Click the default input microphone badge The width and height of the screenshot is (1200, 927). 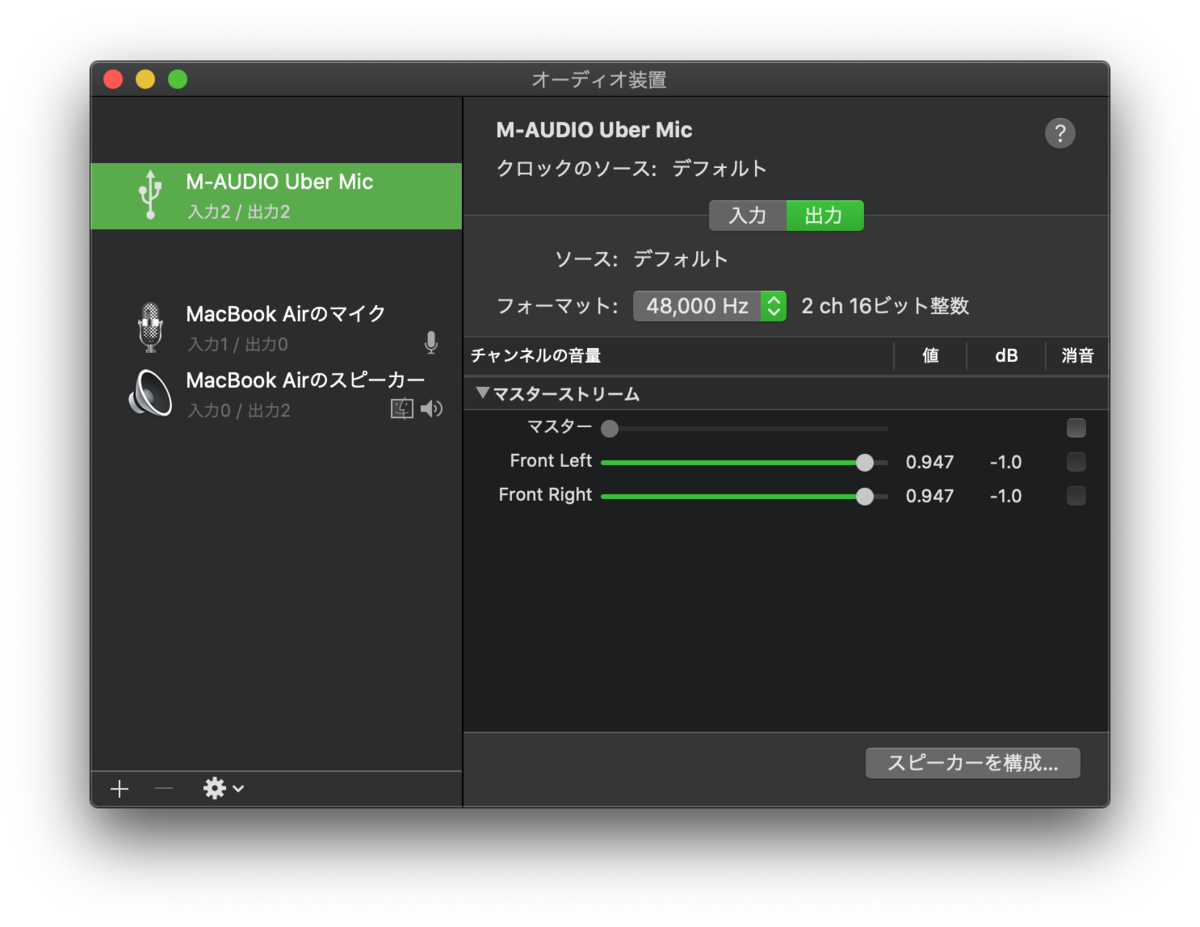pyautogui.click(x=431, y=343)
